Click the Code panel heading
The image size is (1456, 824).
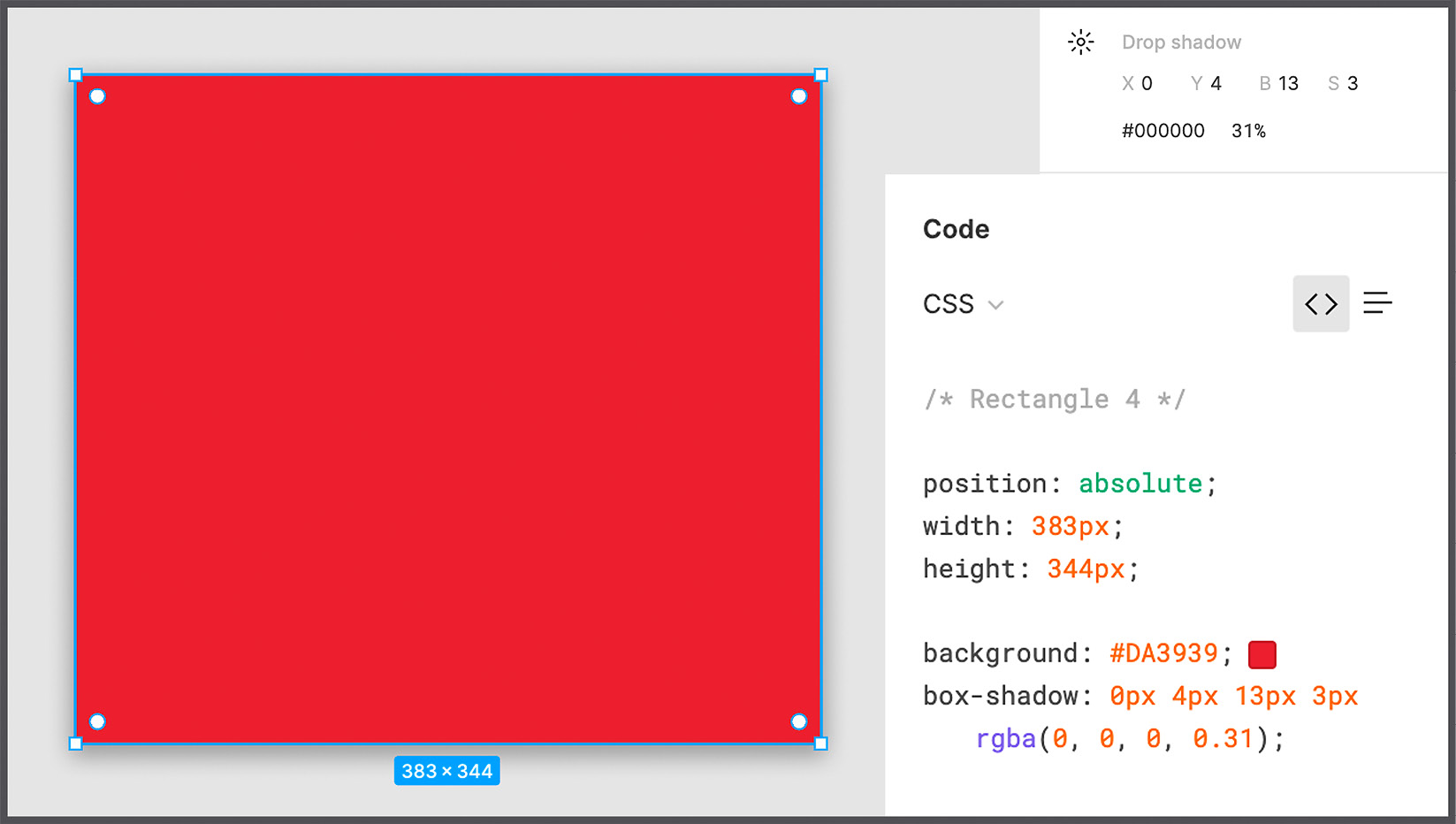coord(956,228)
